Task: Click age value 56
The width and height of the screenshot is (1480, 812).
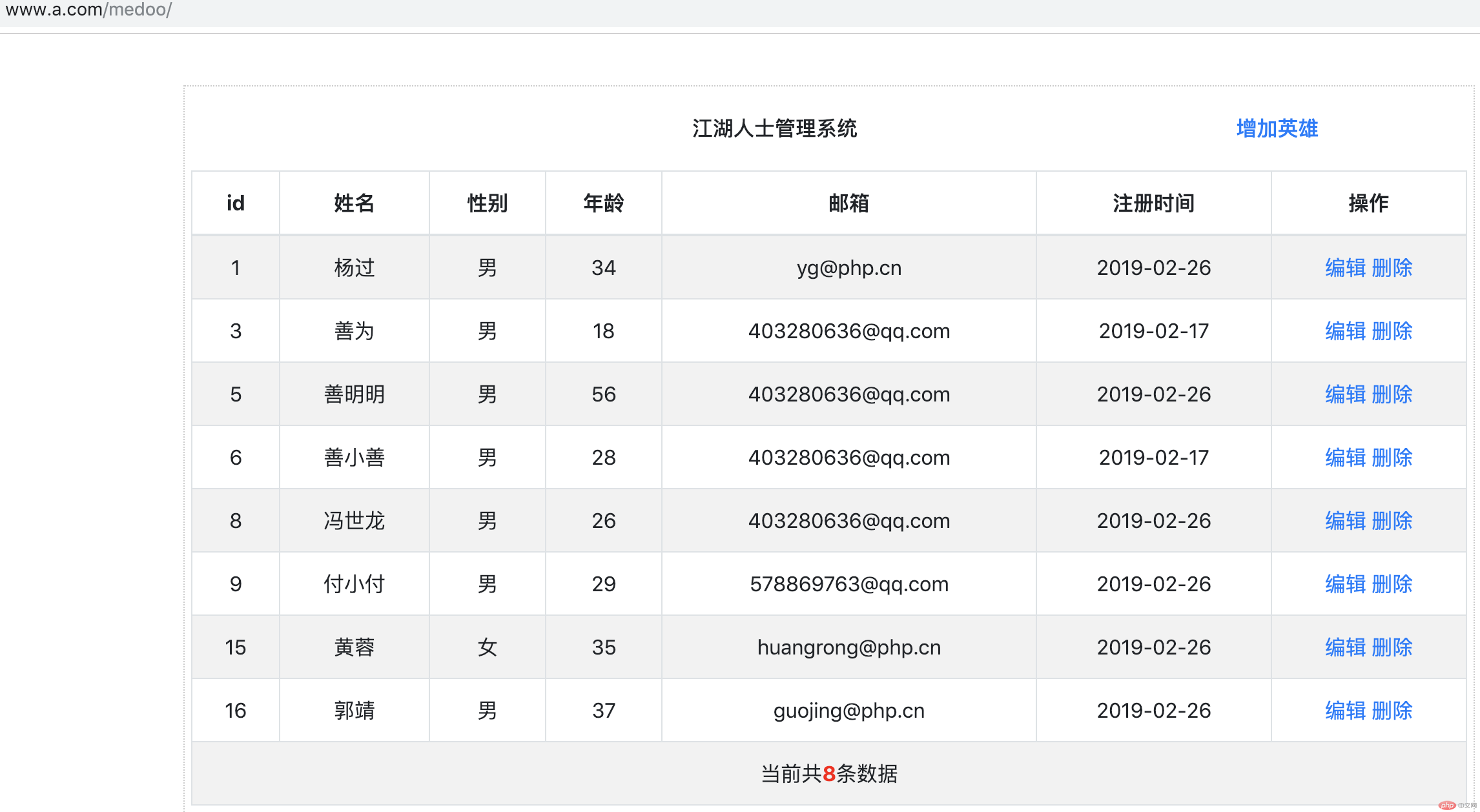Action: [604, 394]
